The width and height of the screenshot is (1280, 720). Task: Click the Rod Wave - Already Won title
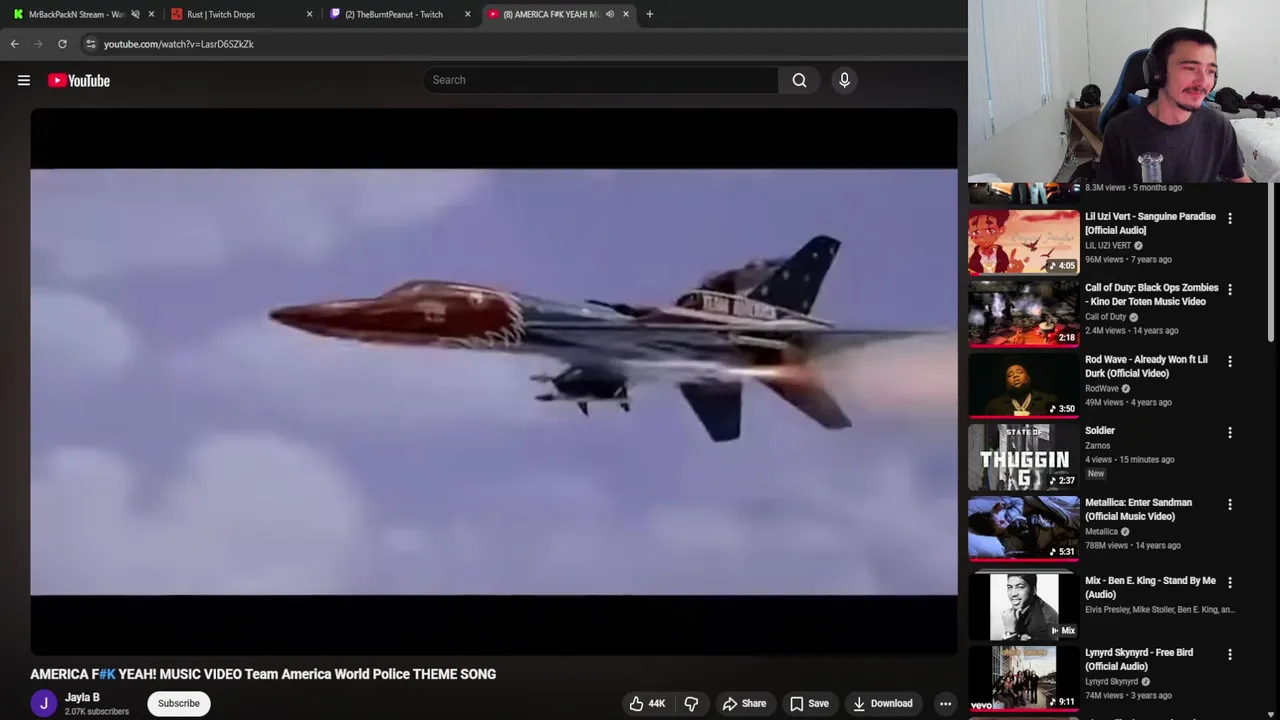1146,367
